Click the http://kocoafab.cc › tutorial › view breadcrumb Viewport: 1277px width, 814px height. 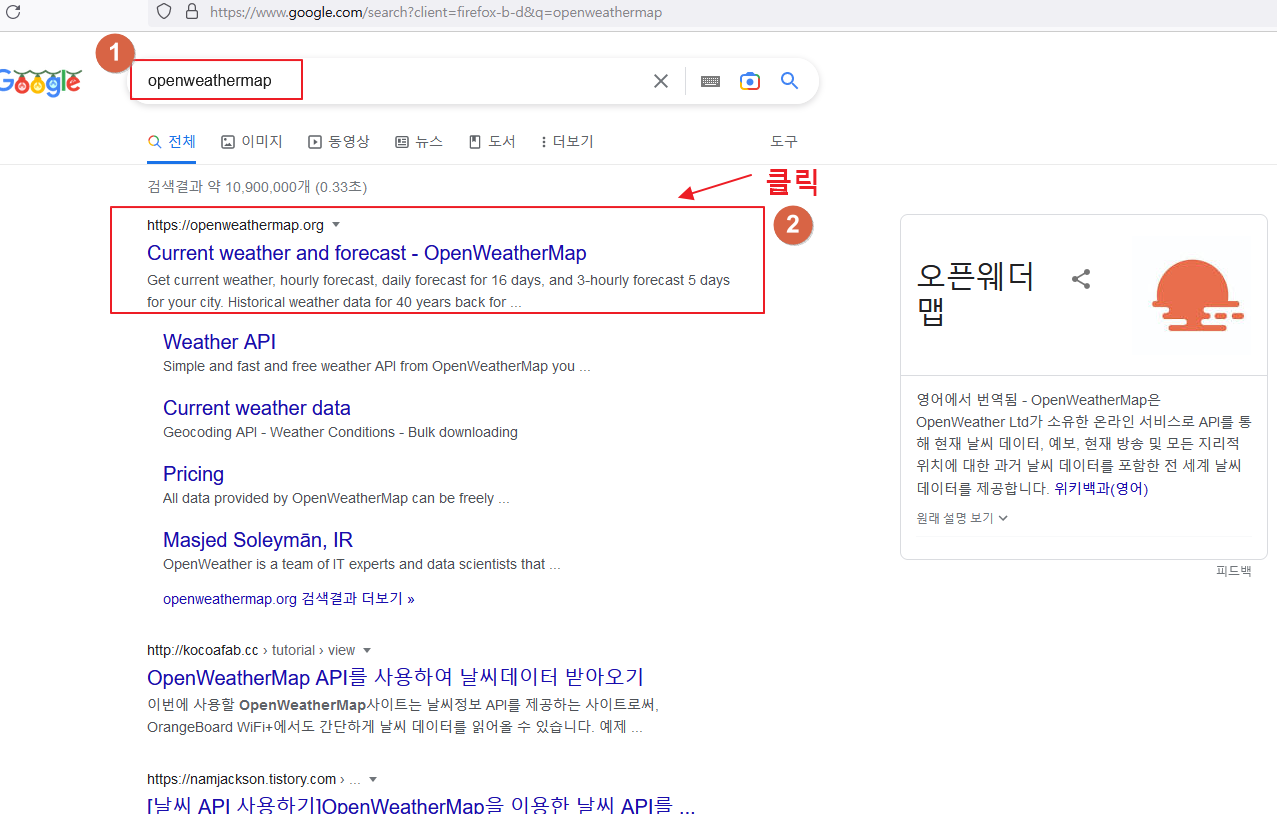click(x=251, y=650)
